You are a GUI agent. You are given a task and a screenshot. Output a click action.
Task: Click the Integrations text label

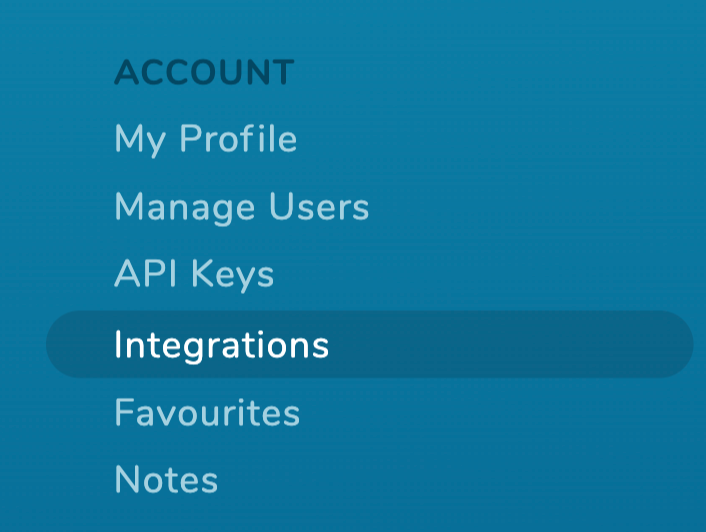[222, 345]
